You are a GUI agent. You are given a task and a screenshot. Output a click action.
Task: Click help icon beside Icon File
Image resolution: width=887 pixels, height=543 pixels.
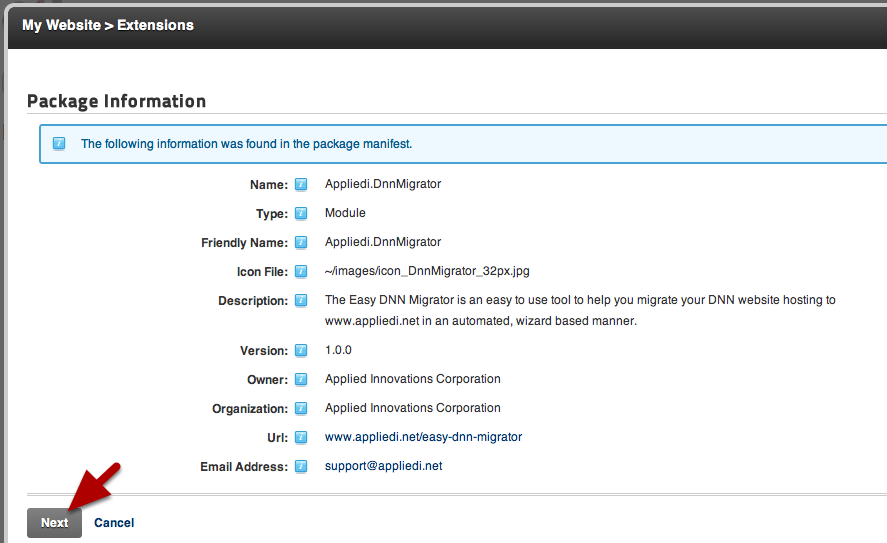(x=301, y=272)
